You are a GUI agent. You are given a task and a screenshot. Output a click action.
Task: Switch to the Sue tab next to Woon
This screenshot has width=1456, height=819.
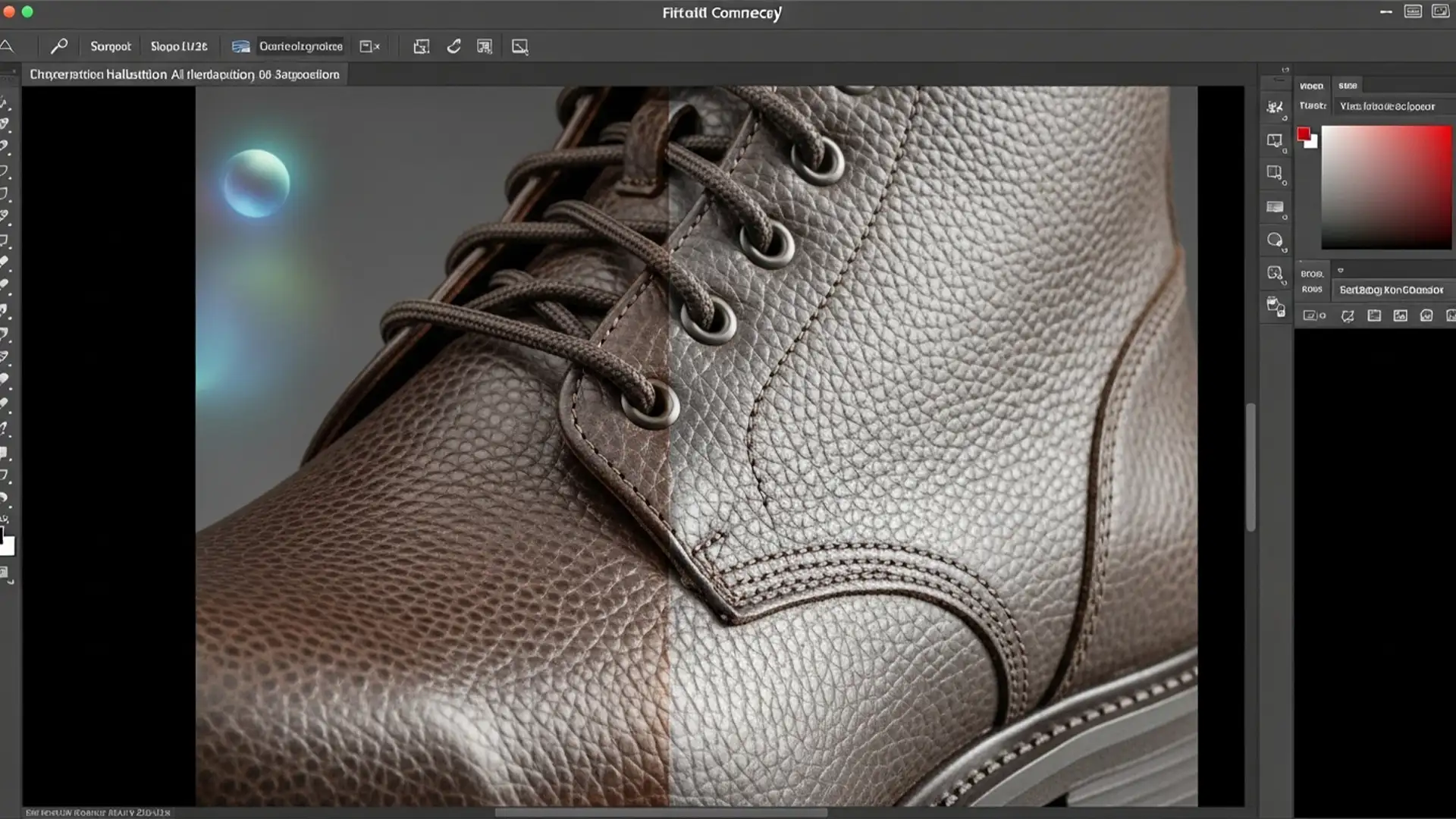coord(1348,85)
